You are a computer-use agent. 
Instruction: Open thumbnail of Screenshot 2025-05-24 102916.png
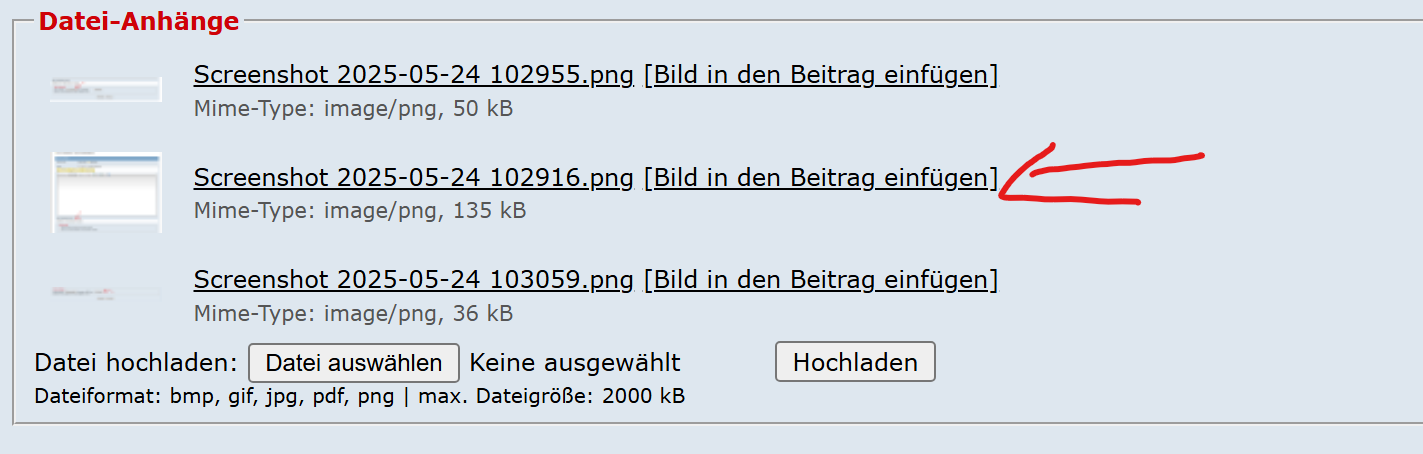[107, 192]
